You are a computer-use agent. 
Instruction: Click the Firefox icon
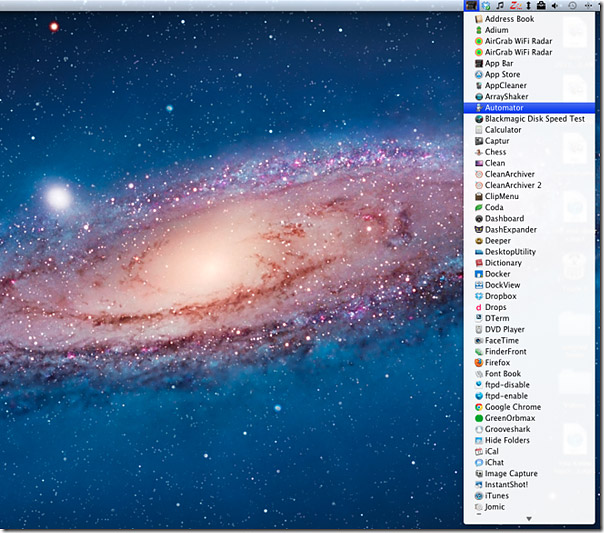click(479, 363)
